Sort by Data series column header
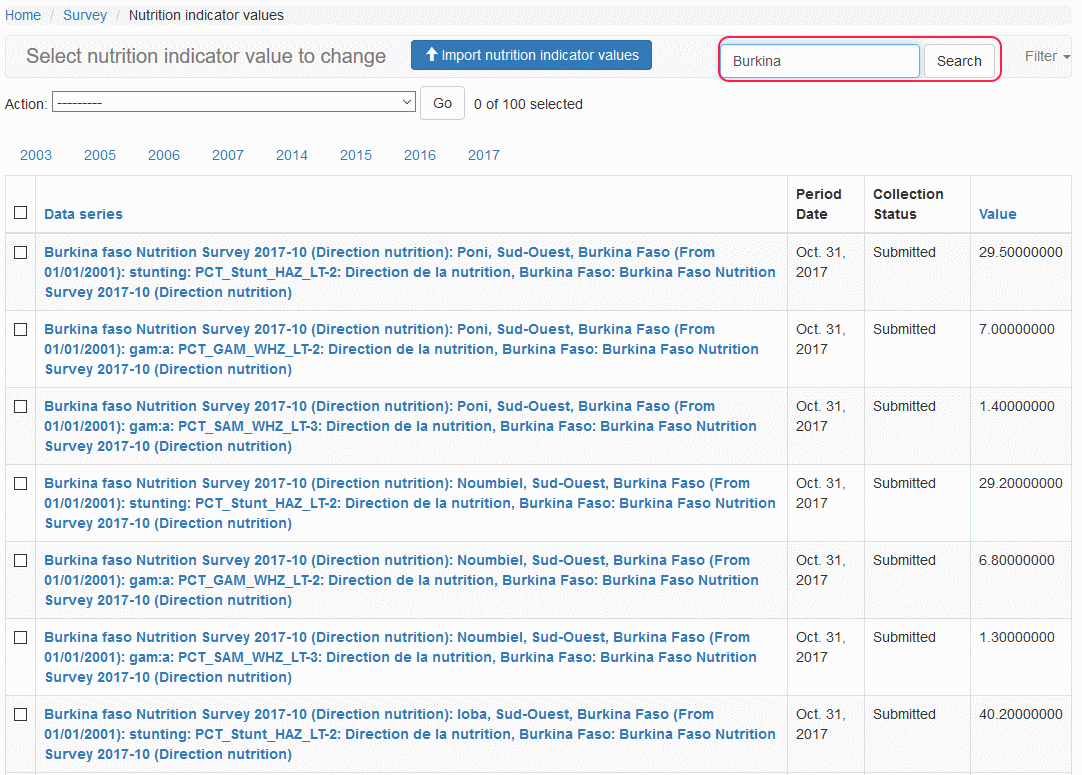The image size is (1082, 775). click(84, 214)
